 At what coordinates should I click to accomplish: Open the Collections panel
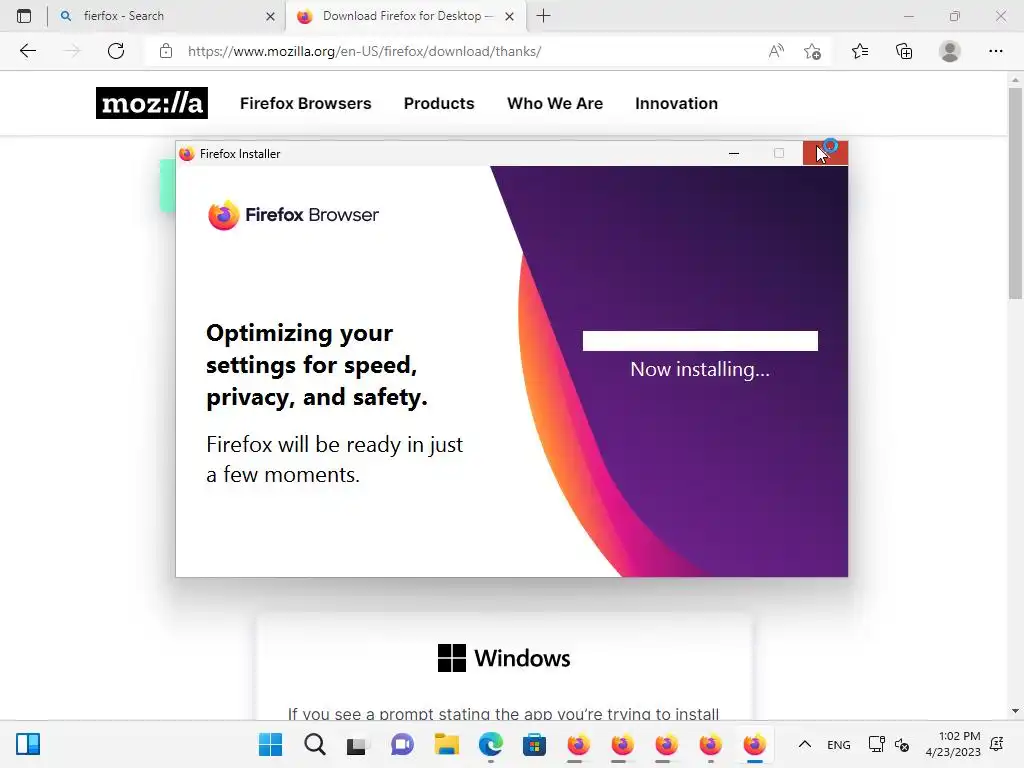[x=904, y=51]
